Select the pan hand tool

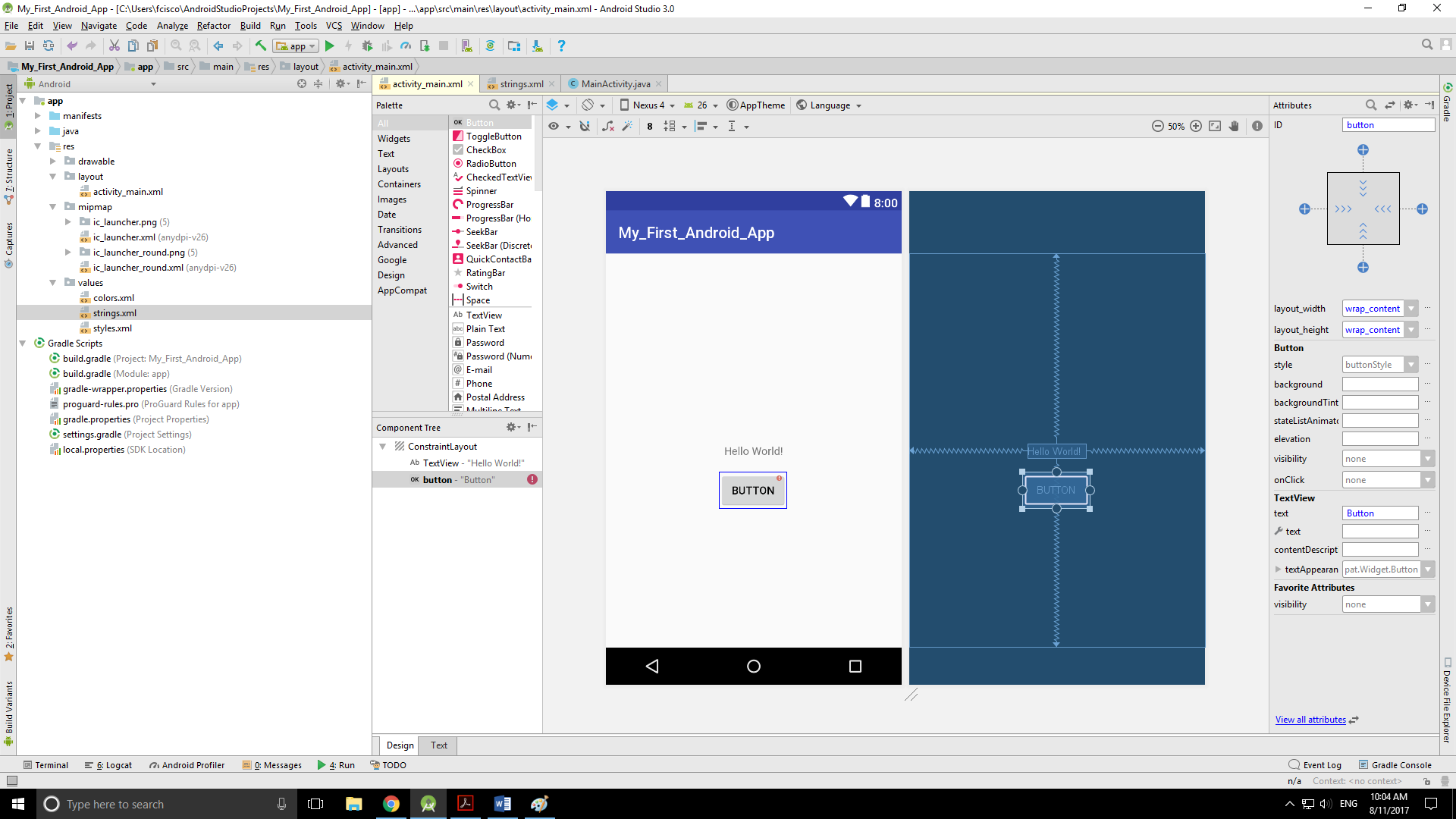1234,127
